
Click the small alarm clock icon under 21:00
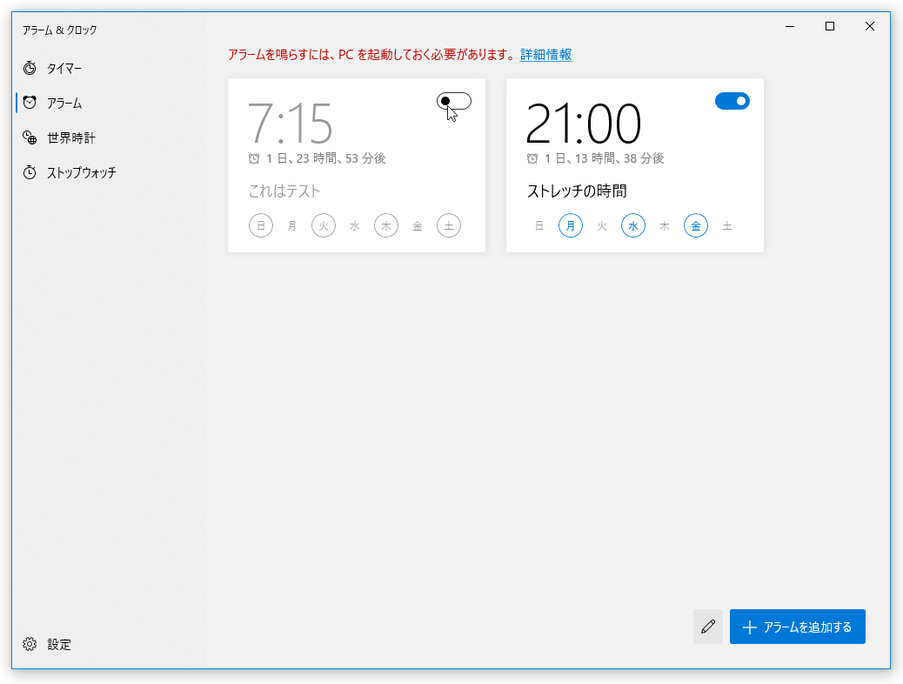[x=532, y=158]
